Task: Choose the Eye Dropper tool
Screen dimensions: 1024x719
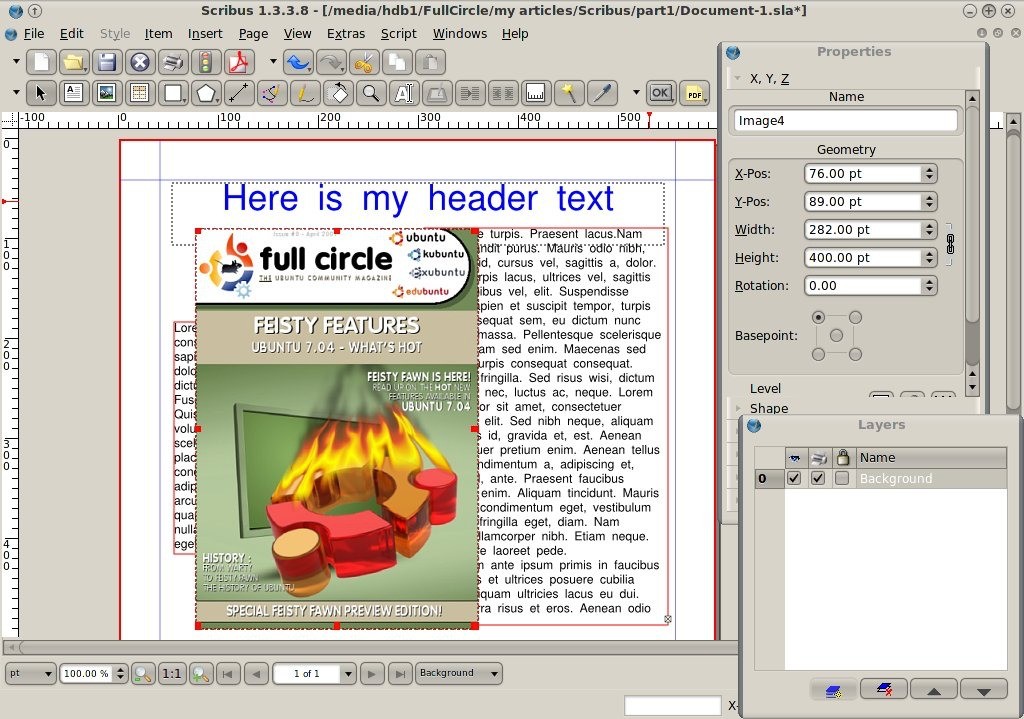Action: (x=601, y=93)
